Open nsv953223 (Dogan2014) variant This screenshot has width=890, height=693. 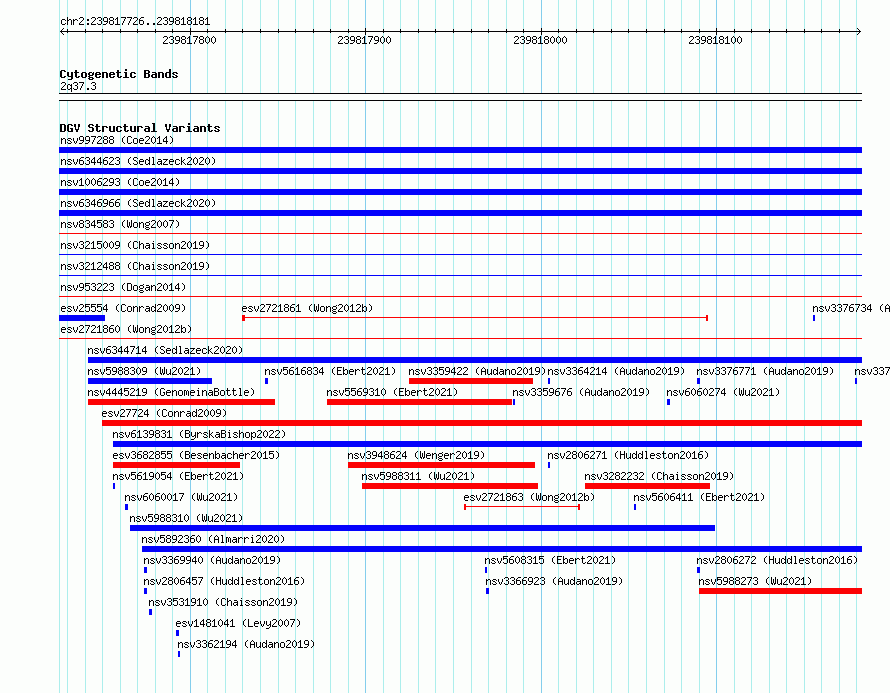[x=123, y=287]
